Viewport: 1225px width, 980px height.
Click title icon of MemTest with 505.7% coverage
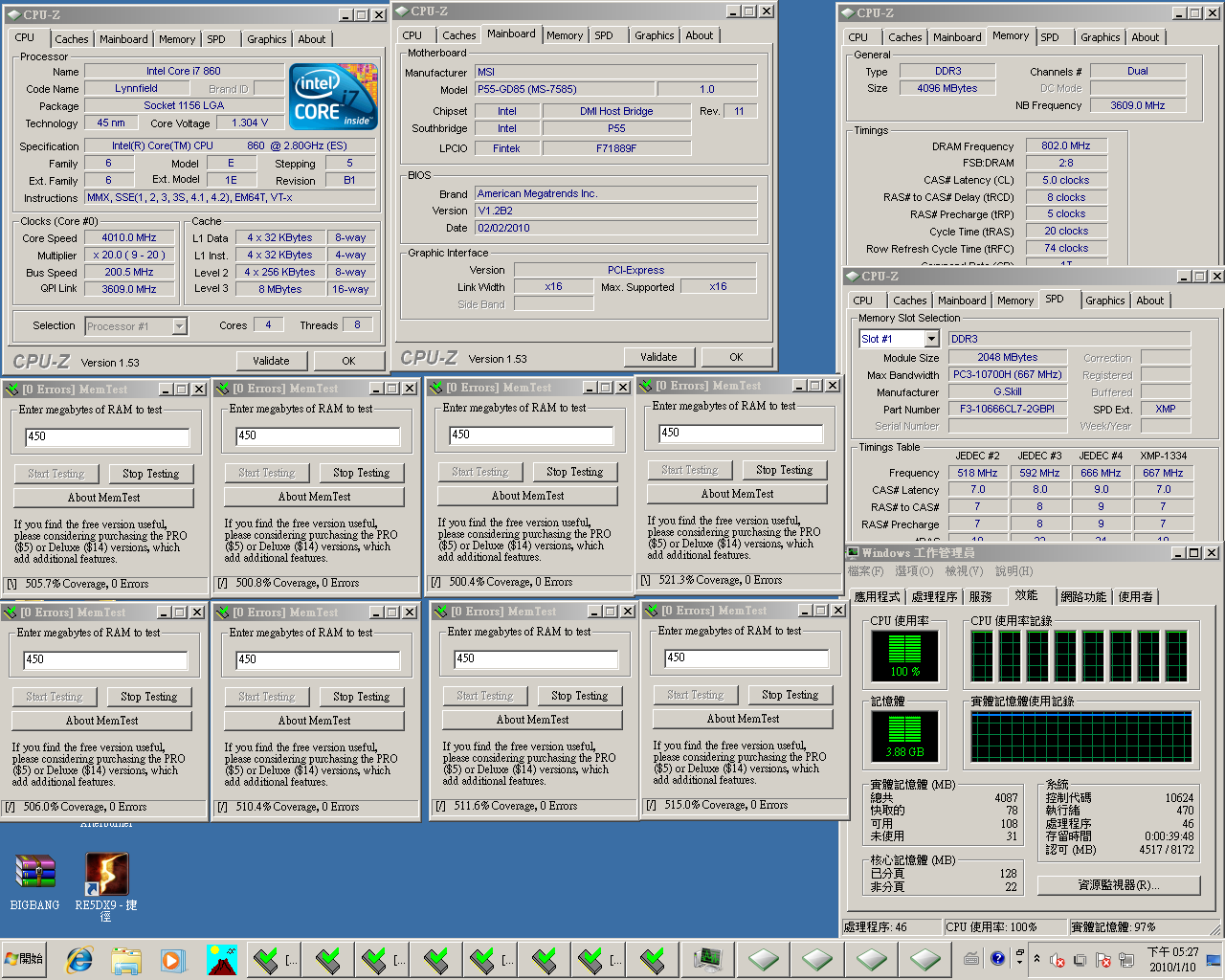coord(11,390)
